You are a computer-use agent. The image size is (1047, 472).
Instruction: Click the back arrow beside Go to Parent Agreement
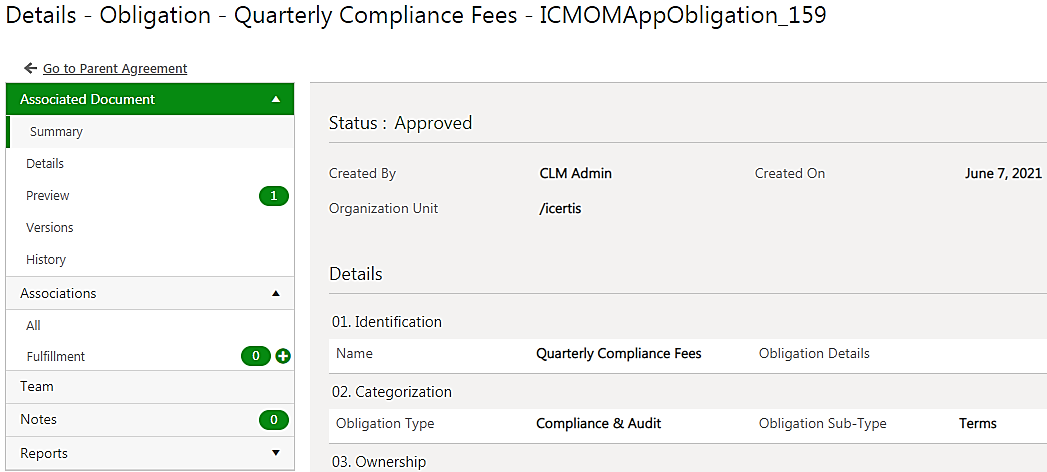[29, 68]
